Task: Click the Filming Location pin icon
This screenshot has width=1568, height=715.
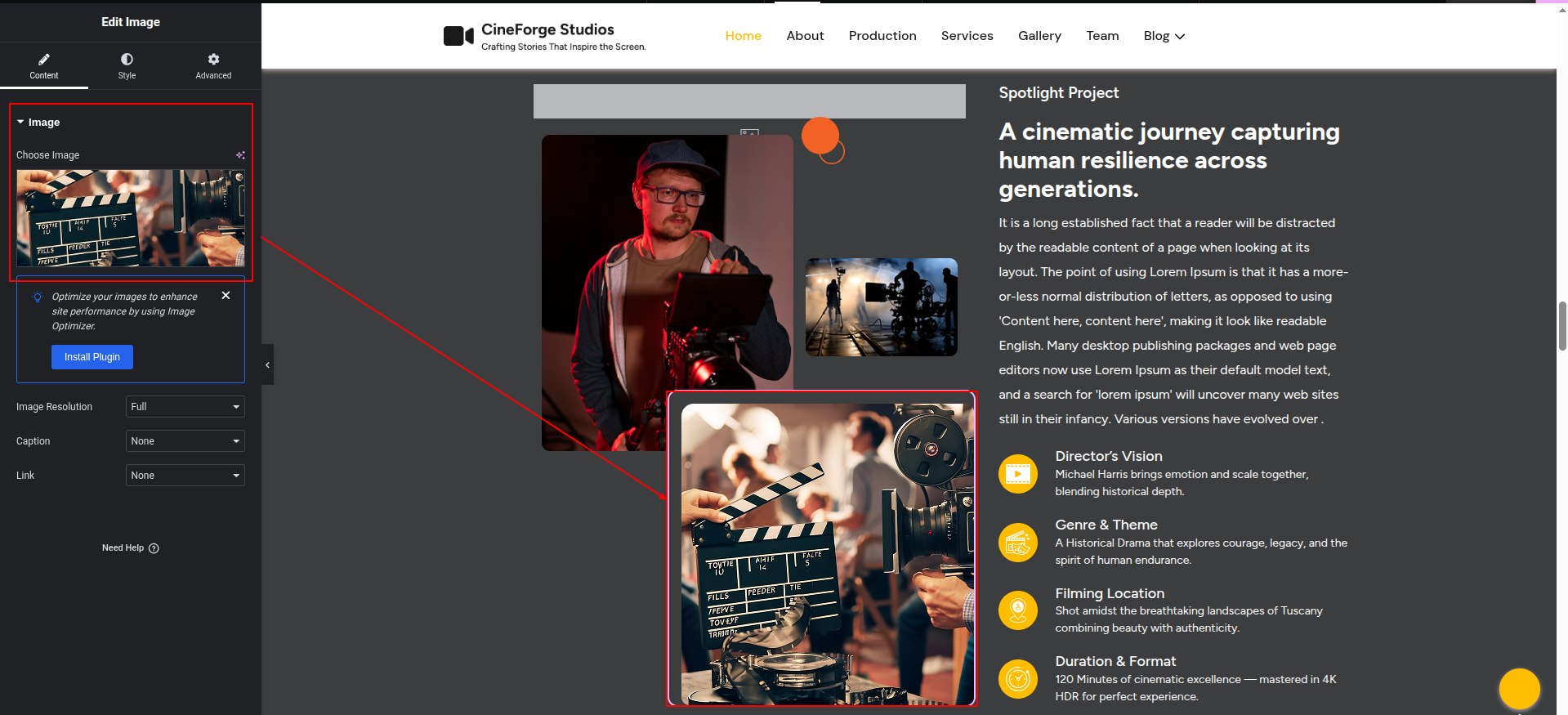Action: point(1018,610)
